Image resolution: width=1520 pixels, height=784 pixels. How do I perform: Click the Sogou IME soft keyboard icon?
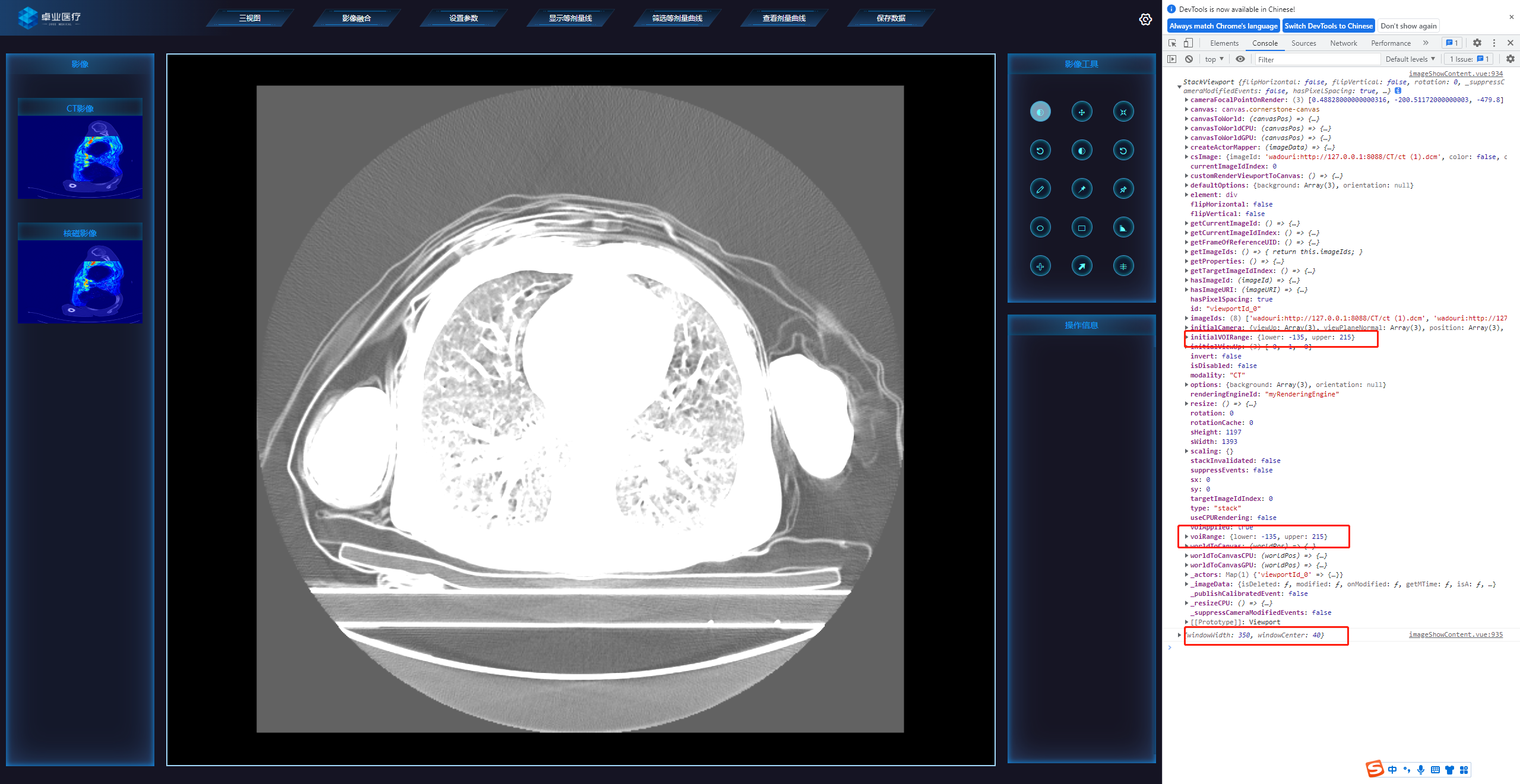tap(1435, 770)
